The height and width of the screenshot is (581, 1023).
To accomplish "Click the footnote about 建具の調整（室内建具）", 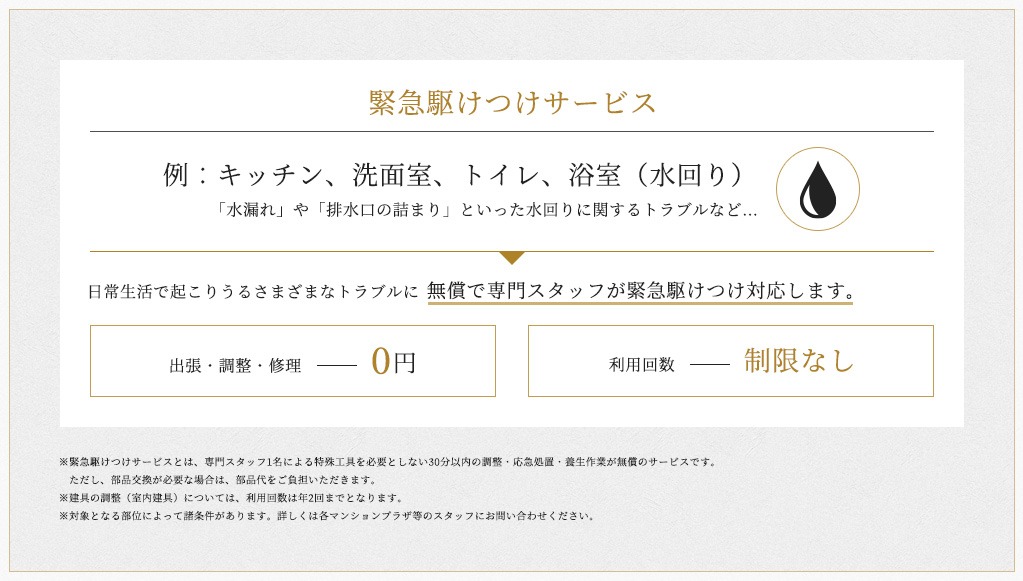I will pyautogui.click(x=232, y=498).
